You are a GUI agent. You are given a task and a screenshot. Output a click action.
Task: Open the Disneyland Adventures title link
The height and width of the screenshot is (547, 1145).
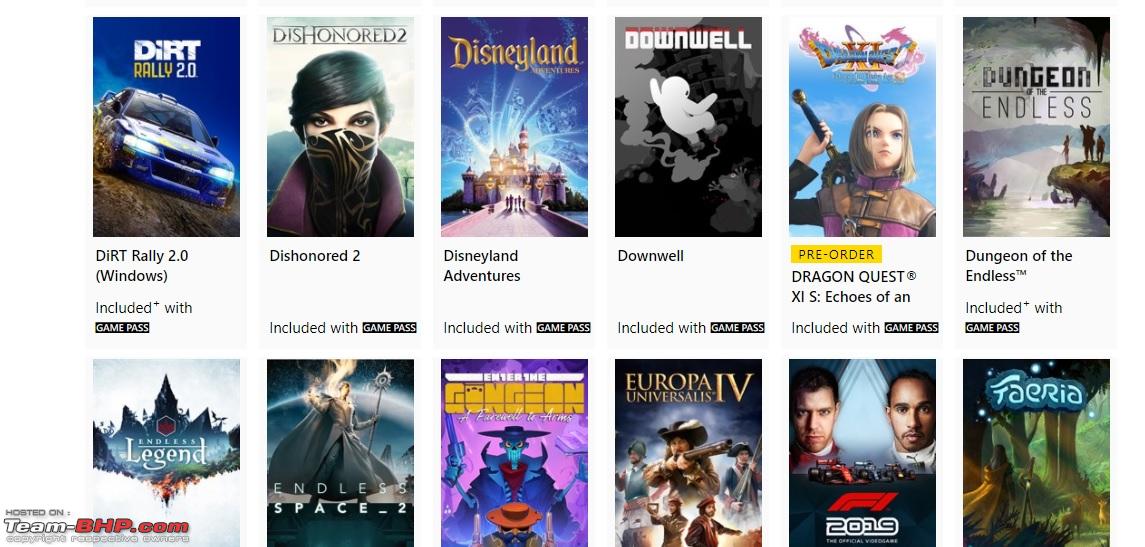(482, 266)
